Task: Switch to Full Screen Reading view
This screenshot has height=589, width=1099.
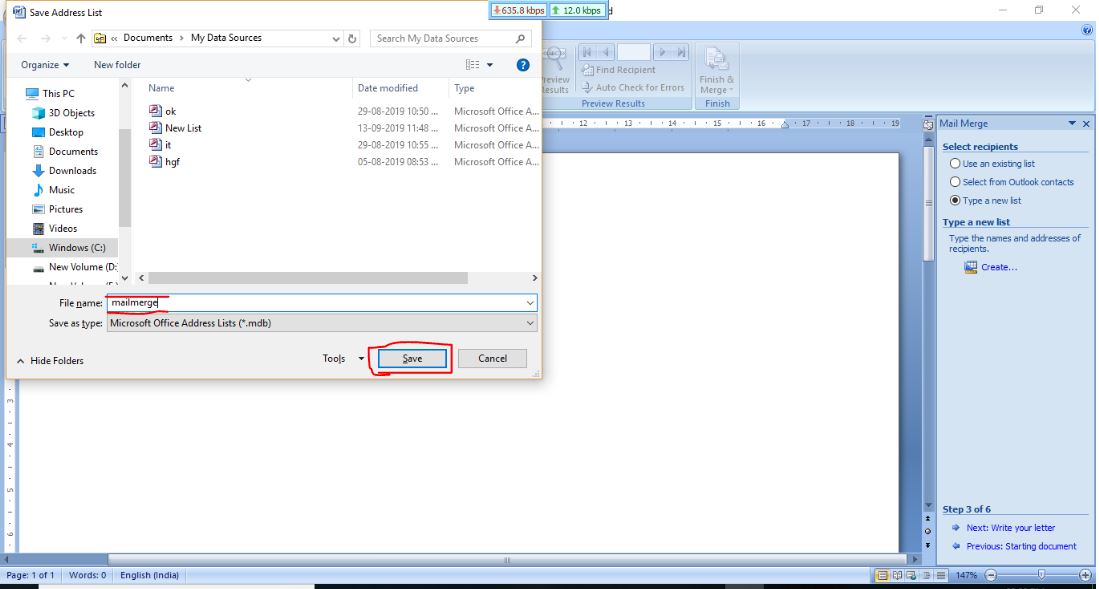Action: coord(897,575)
